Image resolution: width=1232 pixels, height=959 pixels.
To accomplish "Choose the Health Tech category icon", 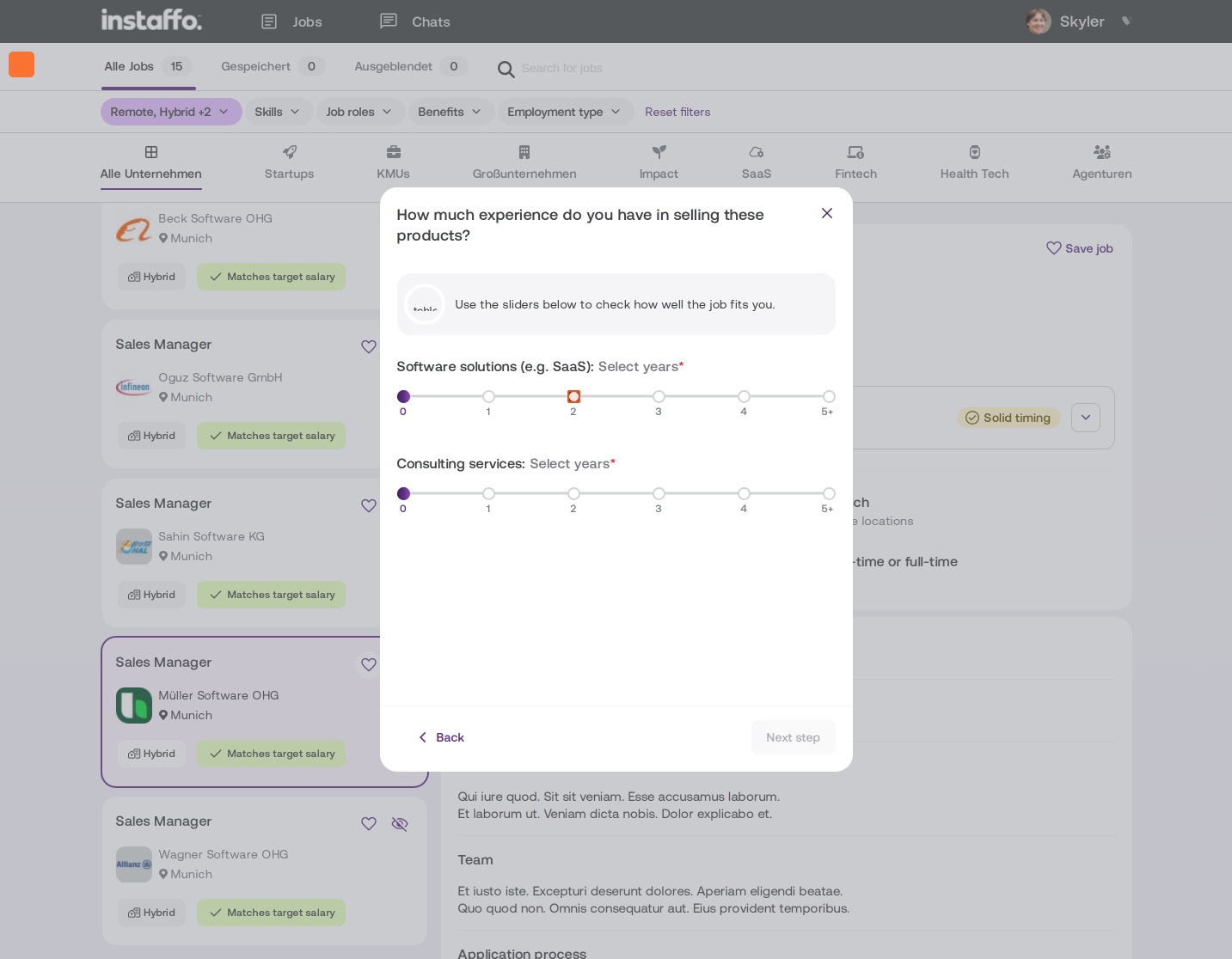I will (975, 152).
